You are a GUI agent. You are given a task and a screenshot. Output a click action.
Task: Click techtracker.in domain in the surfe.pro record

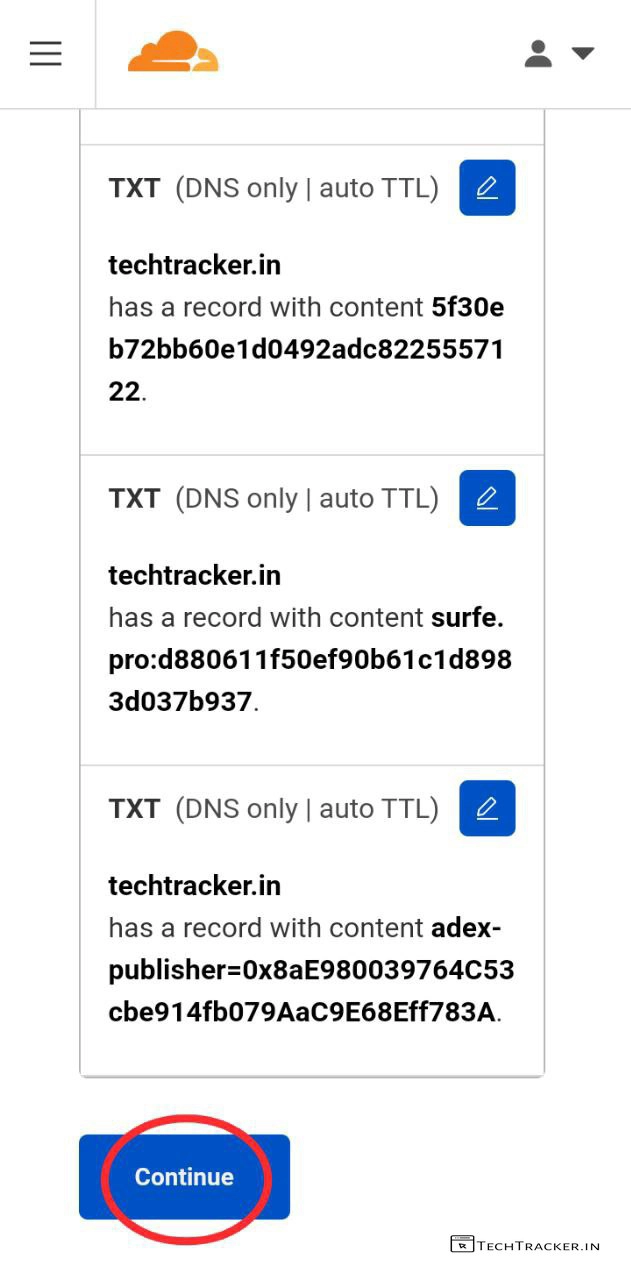[194, 575]
